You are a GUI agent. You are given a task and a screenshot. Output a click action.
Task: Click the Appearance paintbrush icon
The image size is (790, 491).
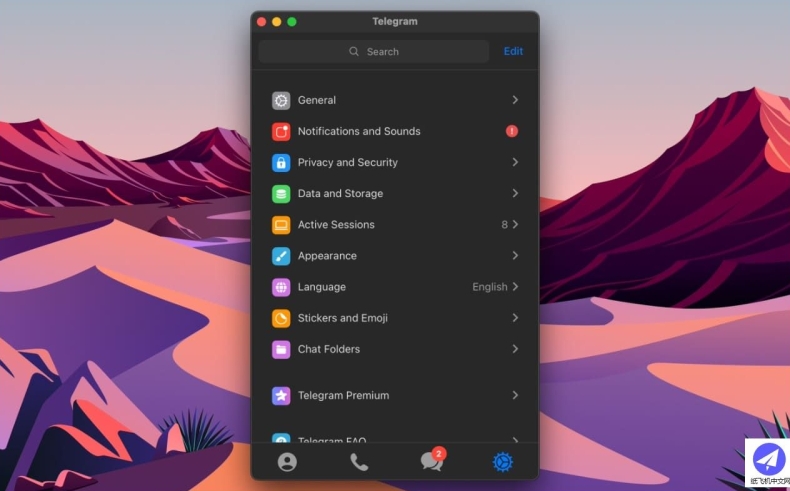(281, 256)
